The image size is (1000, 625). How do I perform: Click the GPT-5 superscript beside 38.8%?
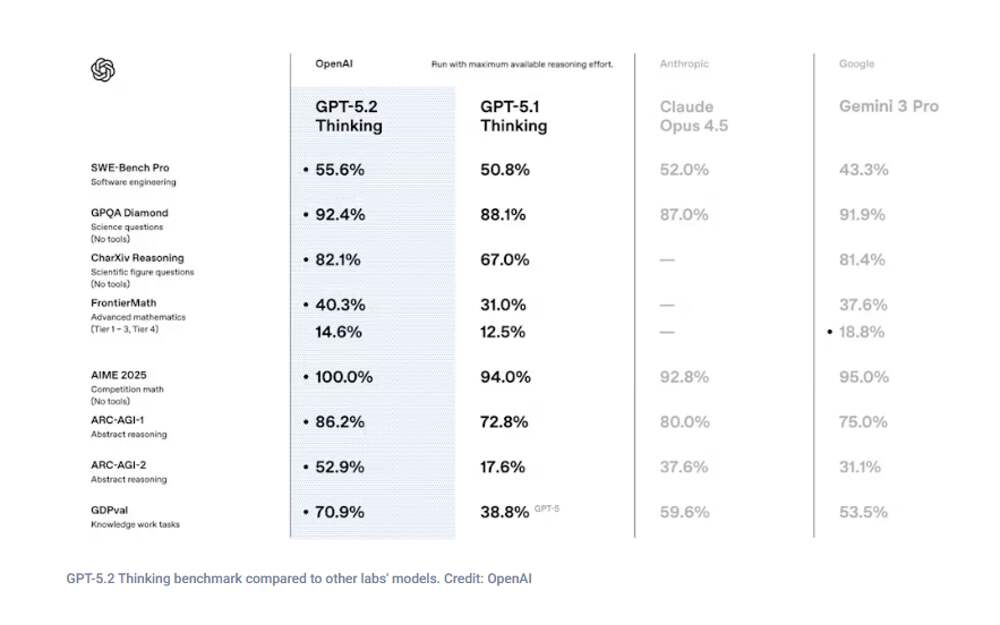click(x=547, y=509)
